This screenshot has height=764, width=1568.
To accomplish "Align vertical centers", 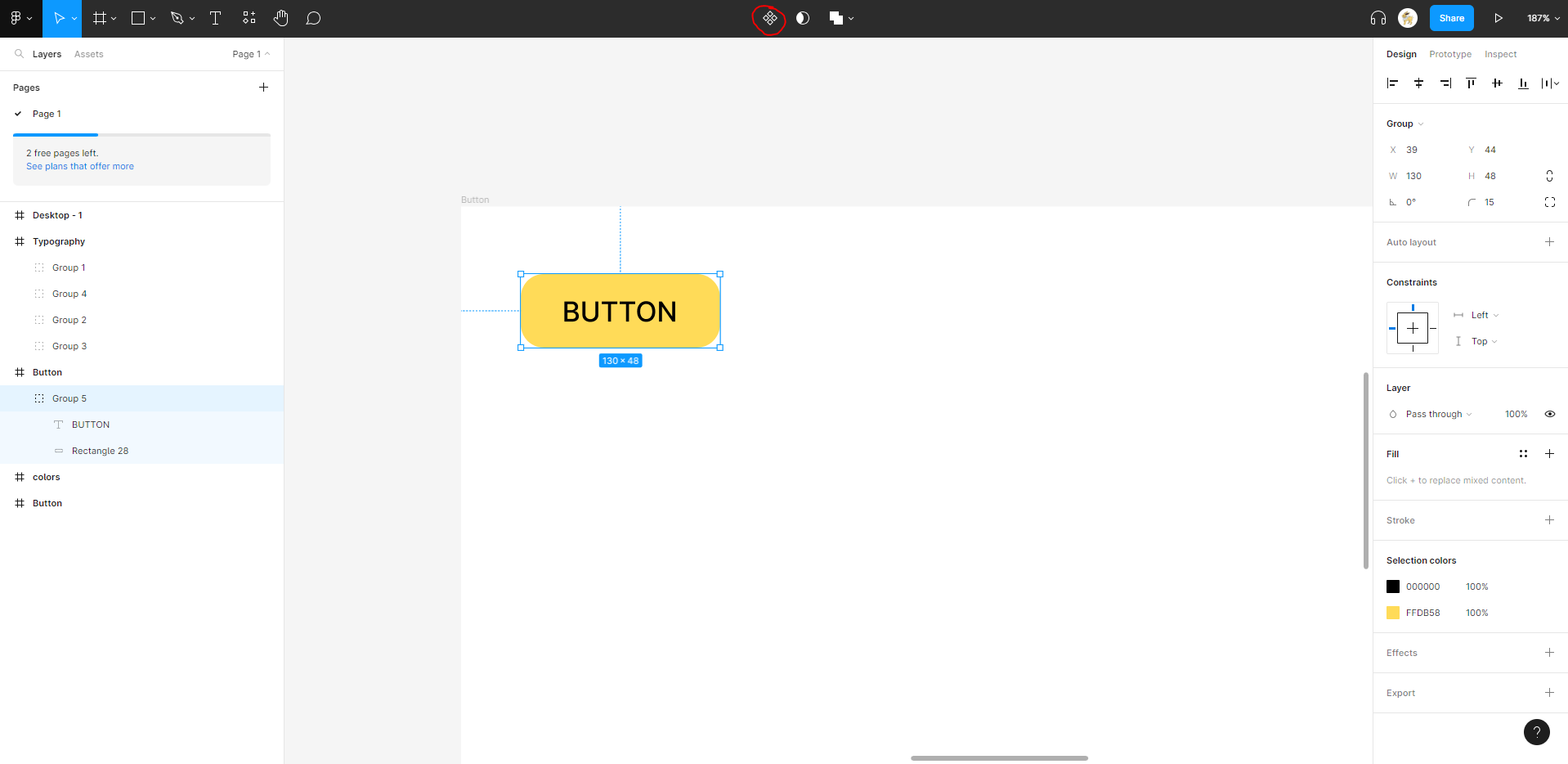I will tap(1497, 83).
